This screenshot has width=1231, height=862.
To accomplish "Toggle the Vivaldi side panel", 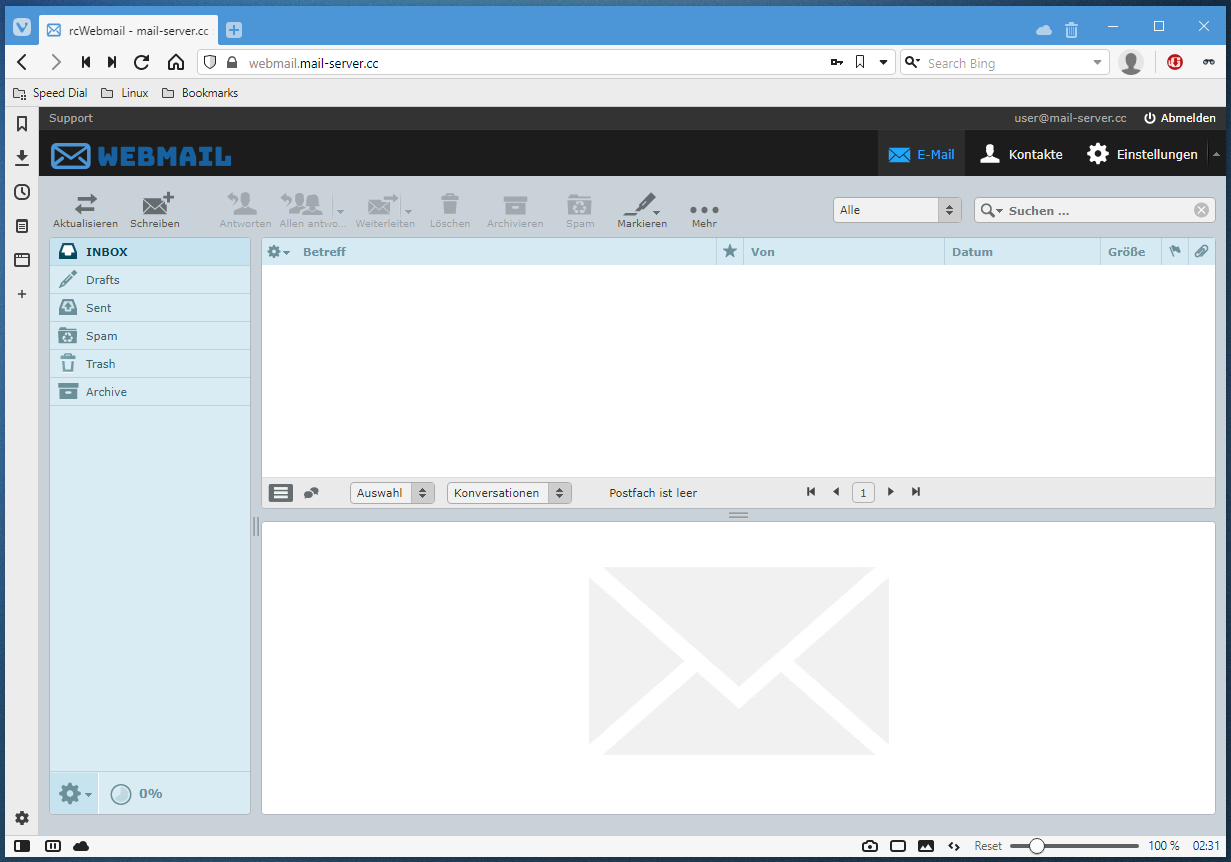I will [22, 846].
